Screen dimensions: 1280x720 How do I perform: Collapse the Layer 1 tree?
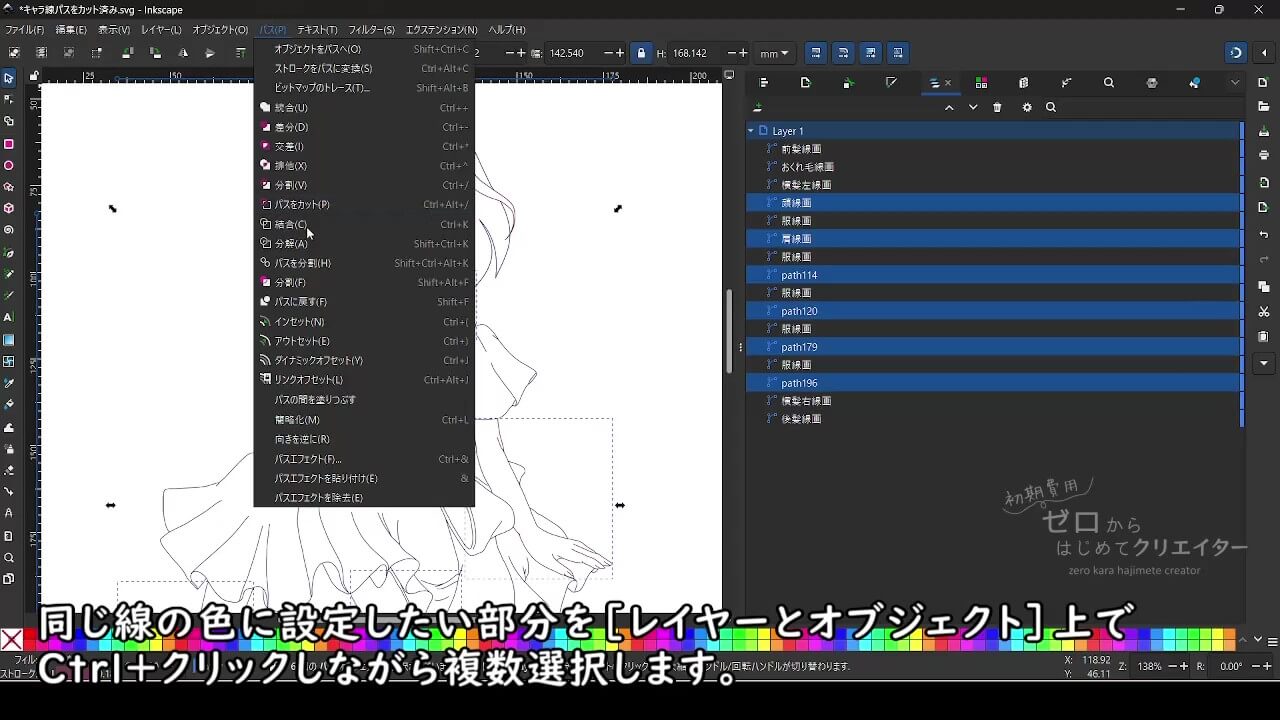pos(751,131)
